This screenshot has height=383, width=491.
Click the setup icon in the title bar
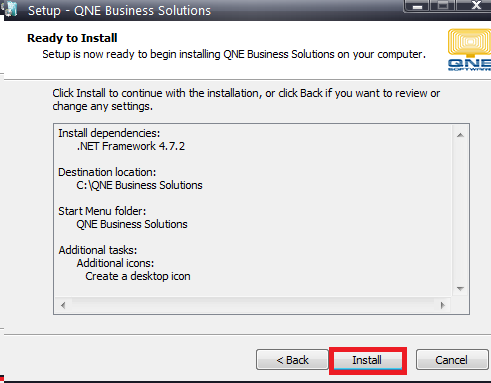(x=10, y=9)
